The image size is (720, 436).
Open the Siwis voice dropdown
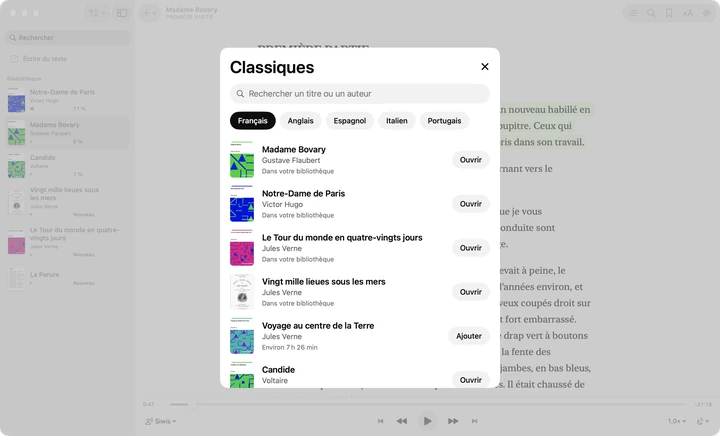click(x=161, y=421)
